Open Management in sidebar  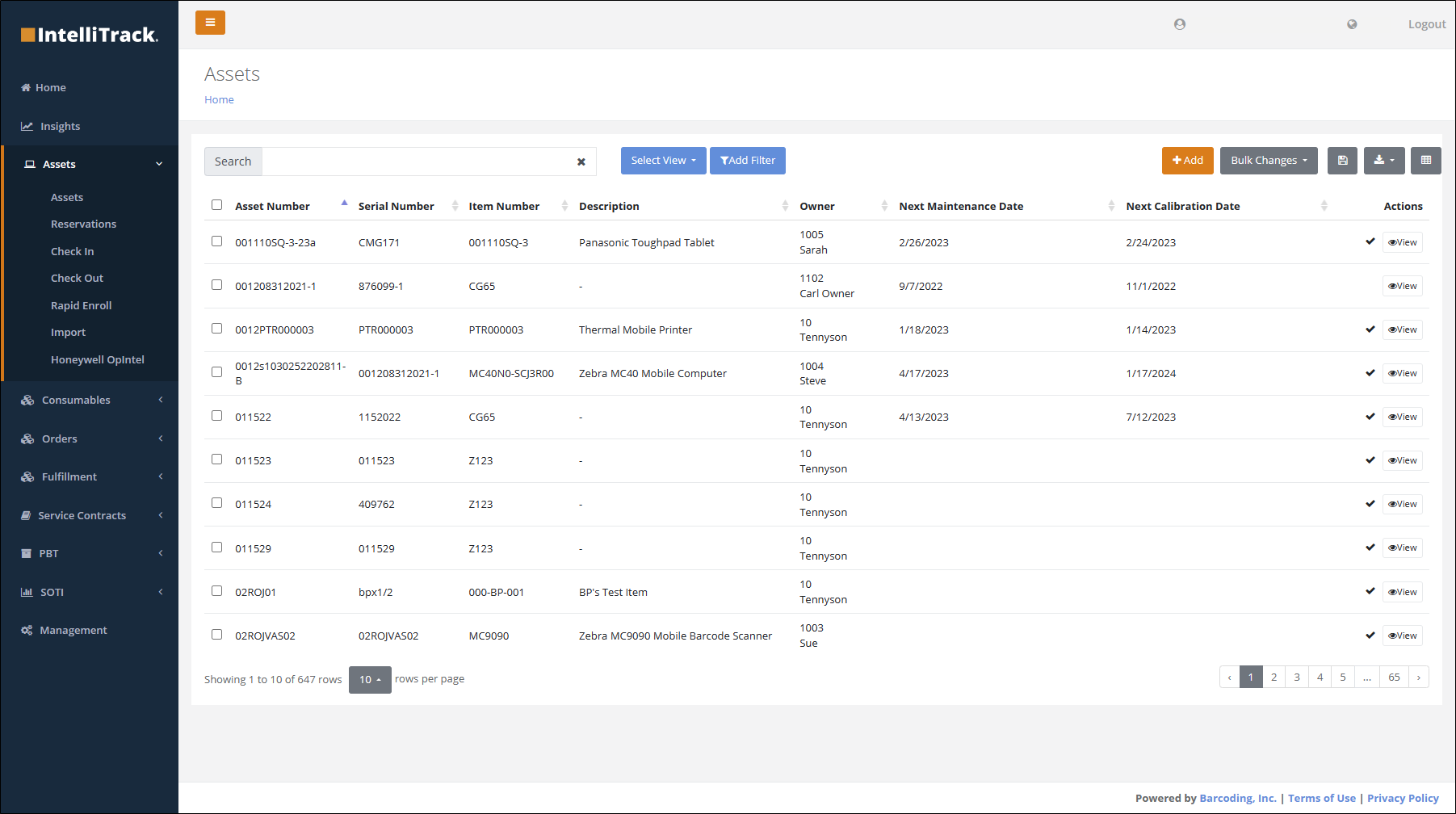coord(64,630)
